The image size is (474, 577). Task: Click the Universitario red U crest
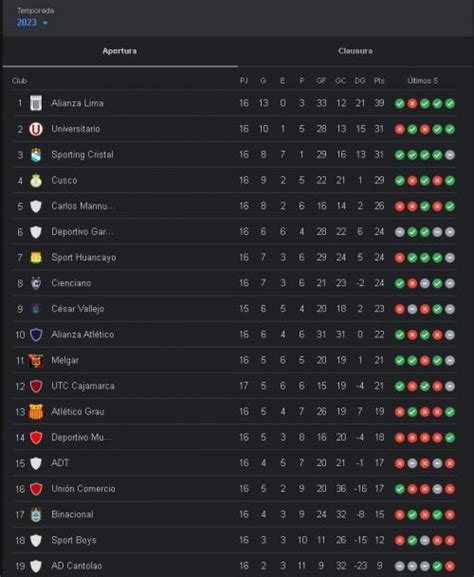[36, 129]
